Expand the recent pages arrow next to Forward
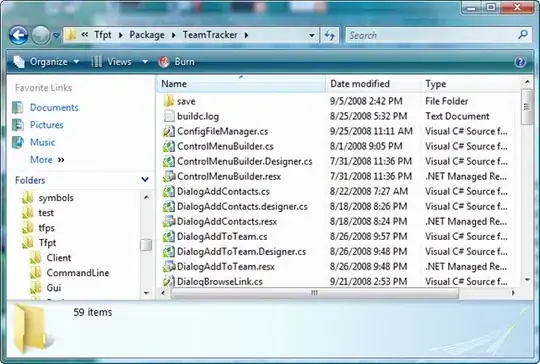 pyautogui.click(x=56, y=35)
